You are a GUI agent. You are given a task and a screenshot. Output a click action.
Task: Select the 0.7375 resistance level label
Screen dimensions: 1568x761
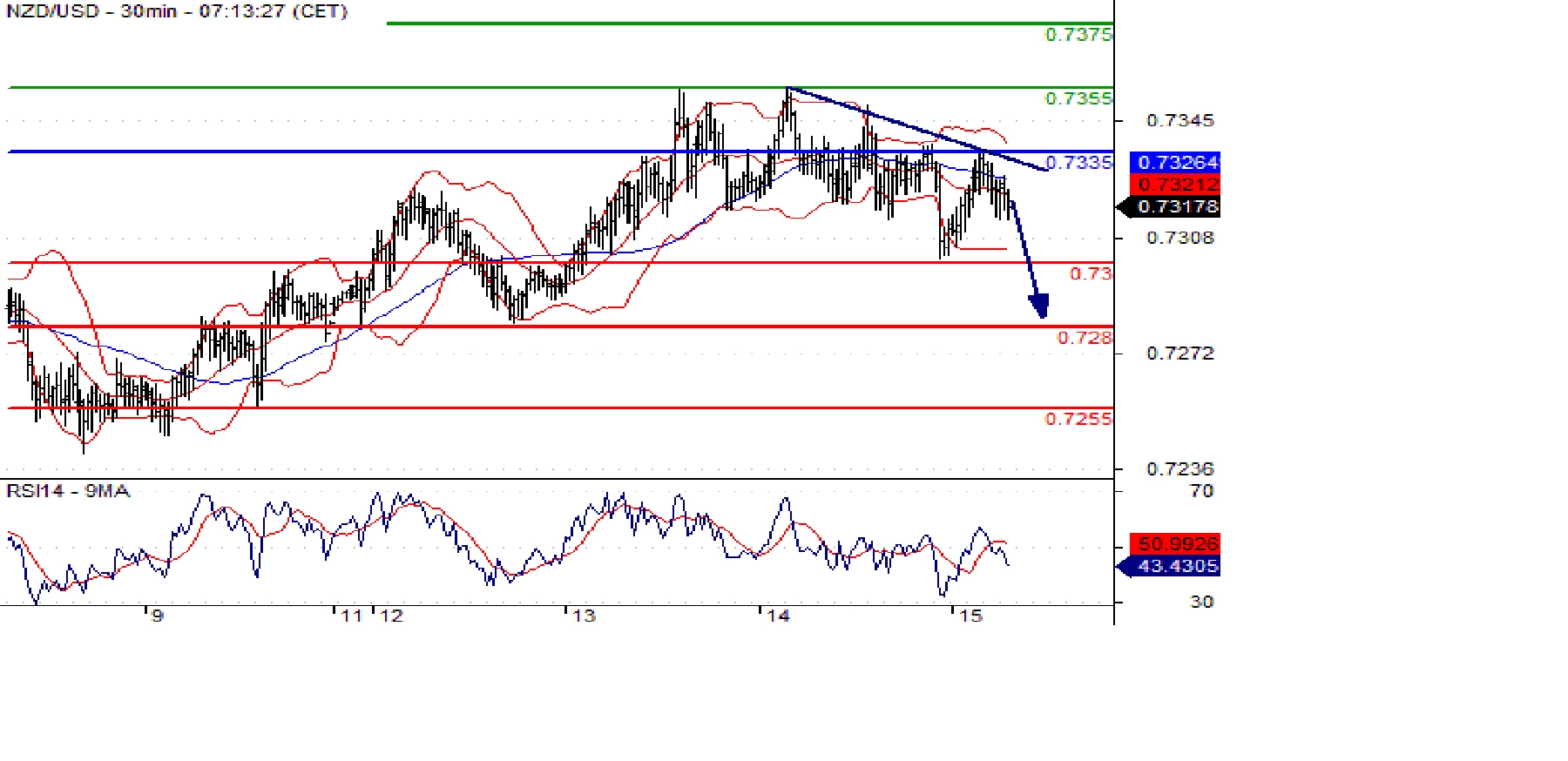pos(1078,35)
